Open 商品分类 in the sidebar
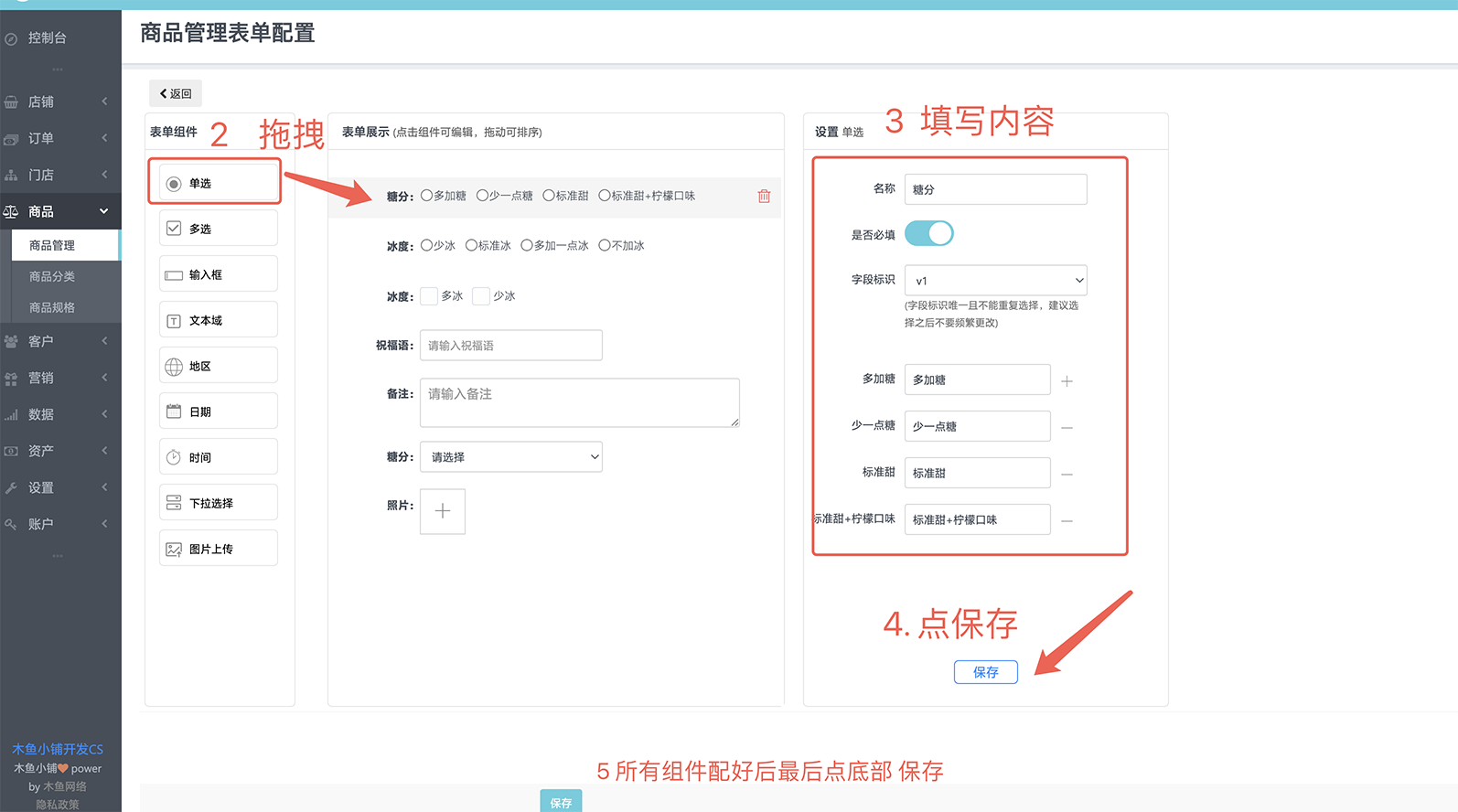This screenshot has width=1458, height=812. (x=52, y=276)
